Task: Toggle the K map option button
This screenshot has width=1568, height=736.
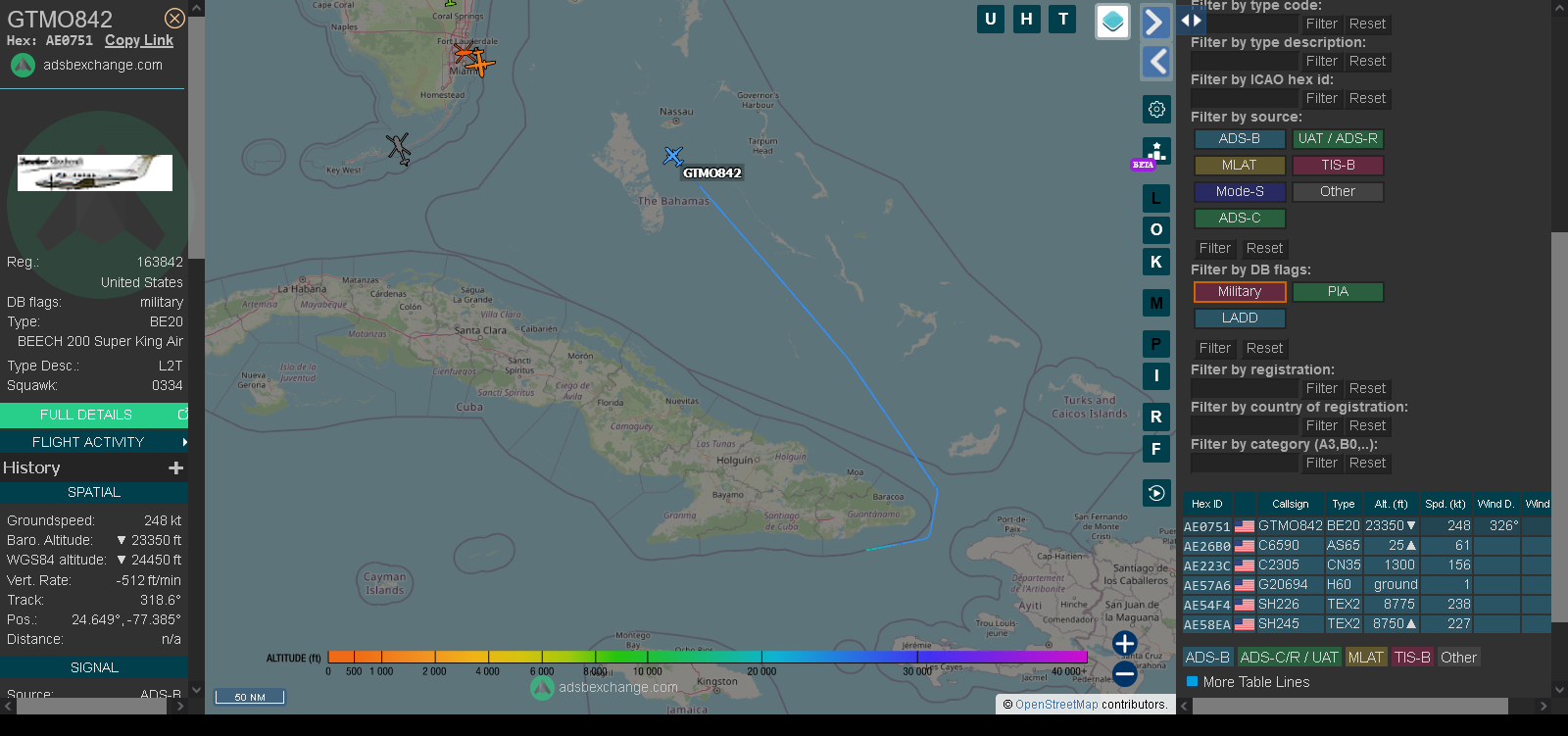Action: pos(1156,262)
